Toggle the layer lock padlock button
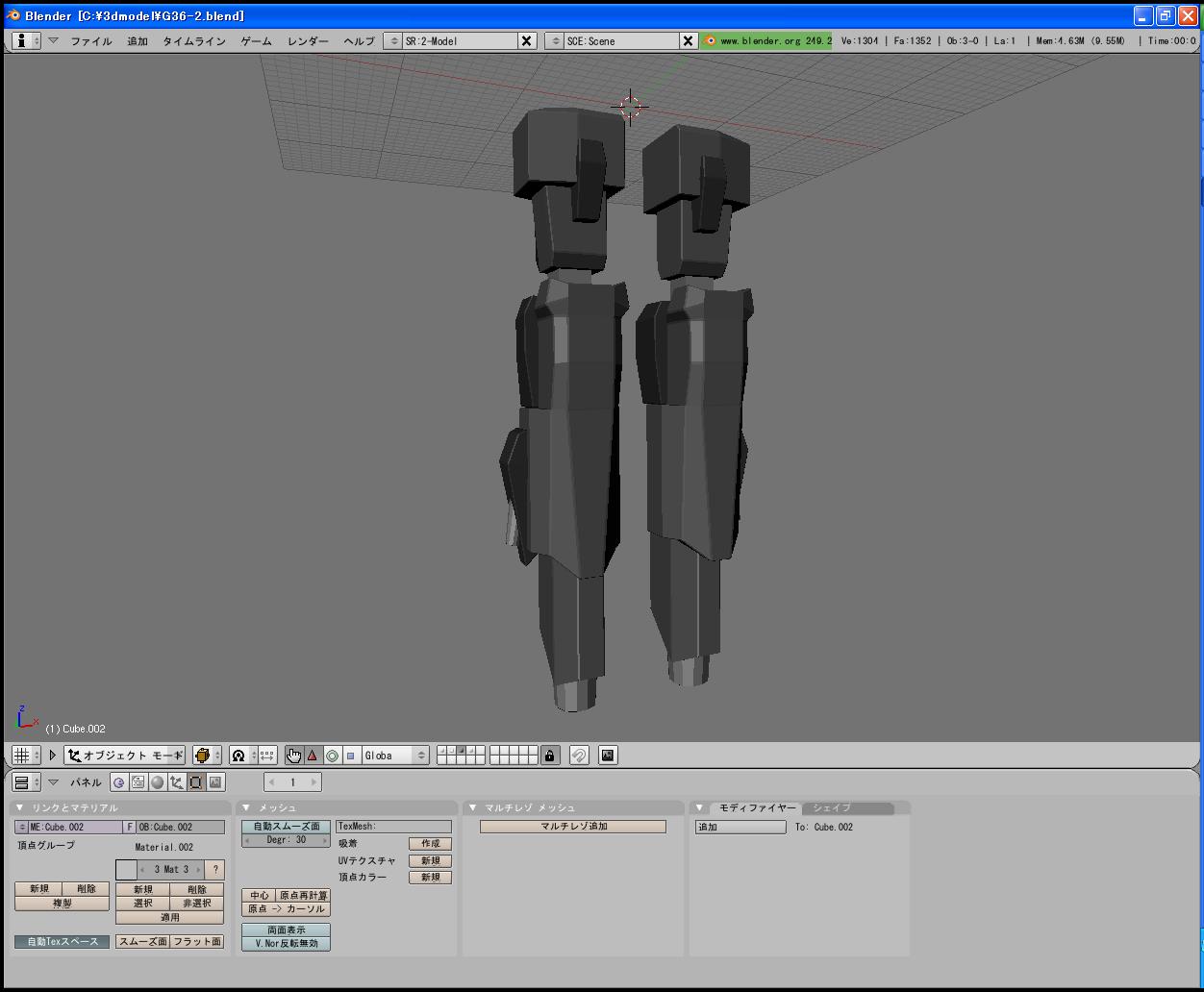 tap(550, 756)
